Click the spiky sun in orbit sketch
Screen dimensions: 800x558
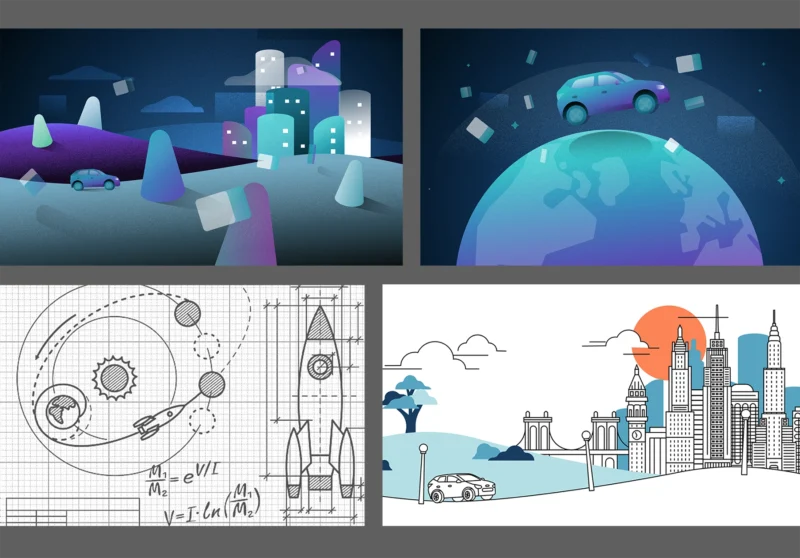112,377
